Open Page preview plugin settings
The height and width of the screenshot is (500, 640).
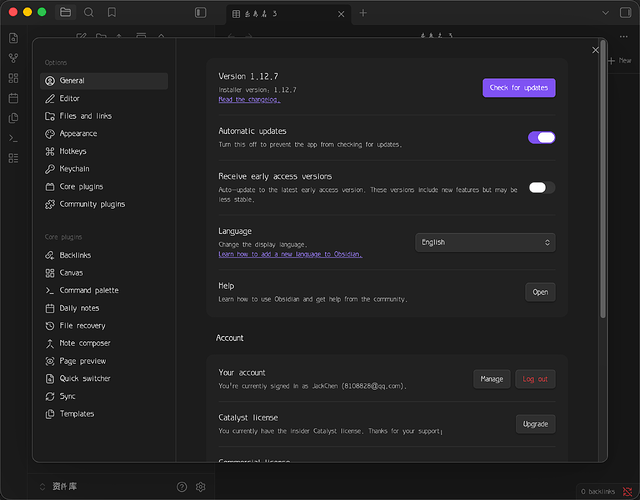(104, 361)
